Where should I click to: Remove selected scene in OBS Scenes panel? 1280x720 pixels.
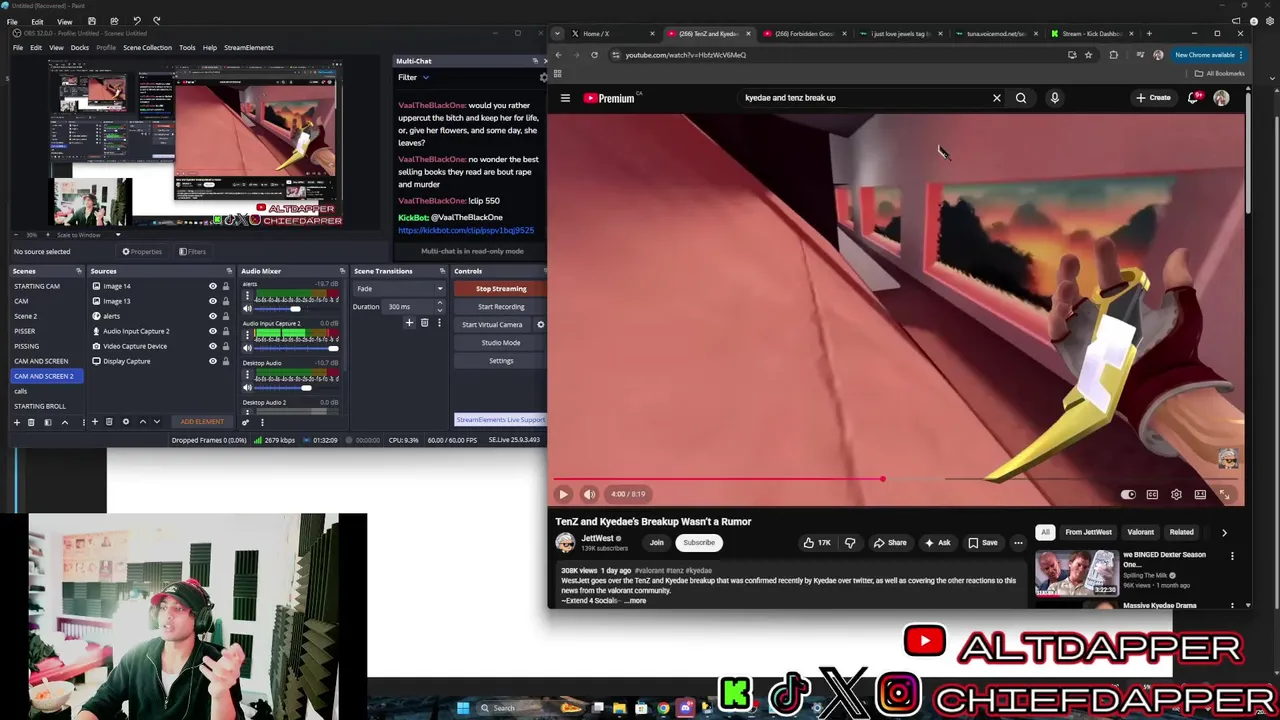coord(31,422)
